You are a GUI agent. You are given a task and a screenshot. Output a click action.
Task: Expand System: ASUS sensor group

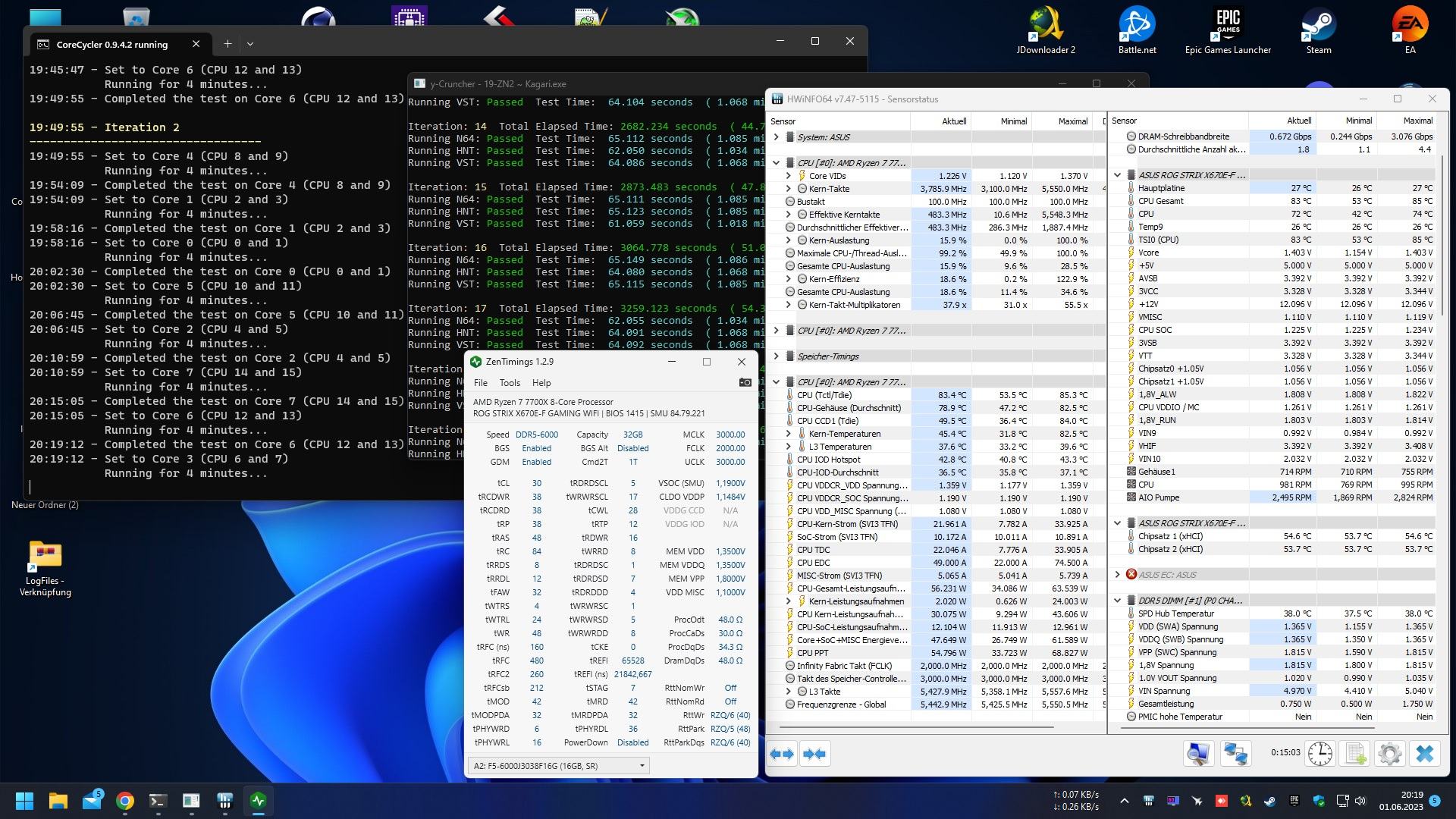[776, 137]
